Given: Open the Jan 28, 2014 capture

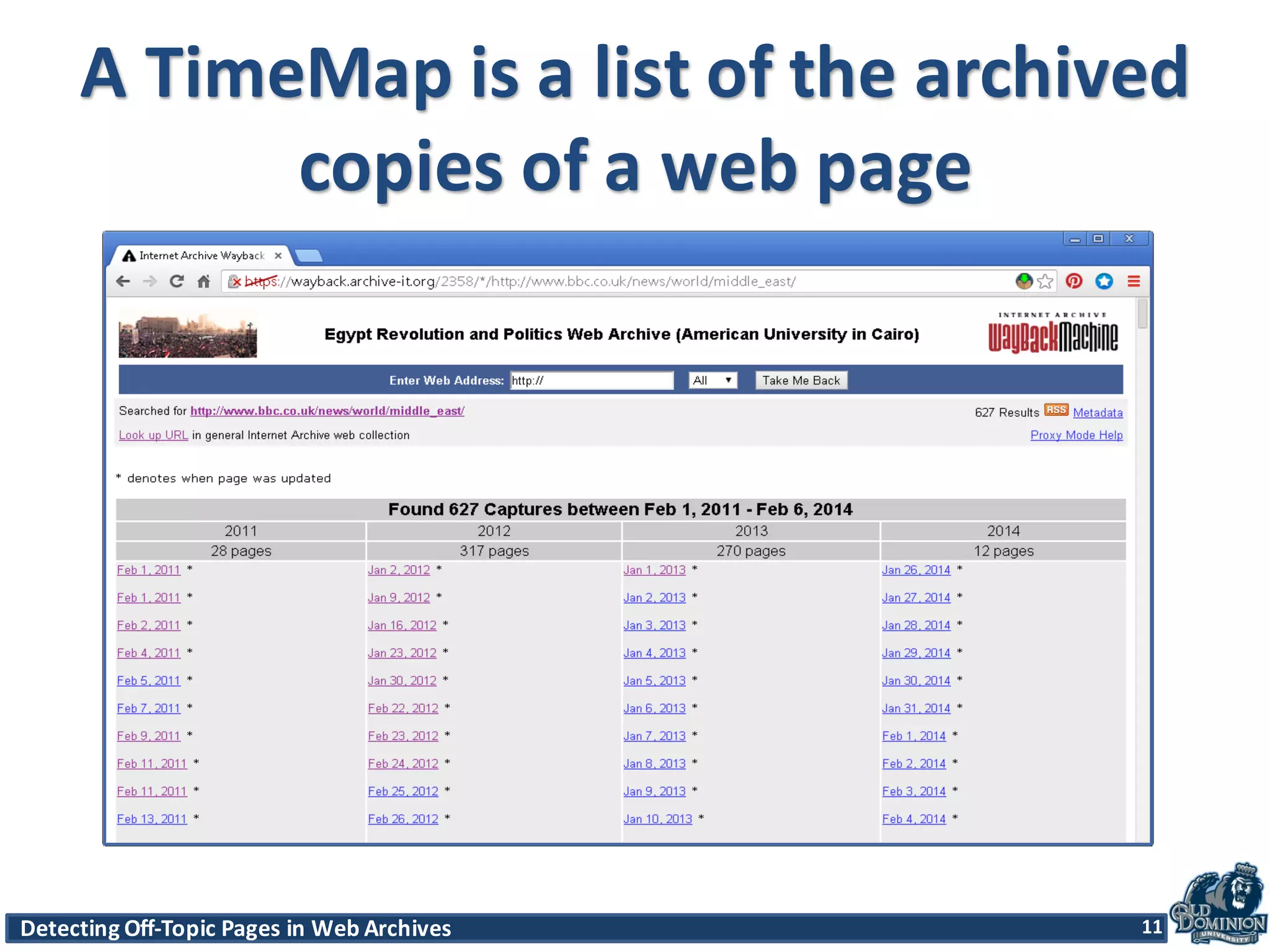Looking at the screenshot, I should pyautogui.click(x=916, y=625).
